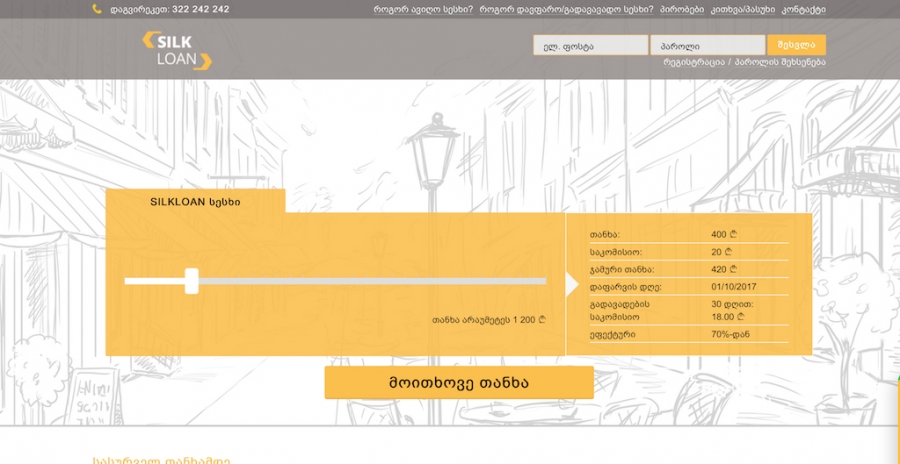Click the white arrow between loan panels
This screenshot has height=464, width=900.
572,285
